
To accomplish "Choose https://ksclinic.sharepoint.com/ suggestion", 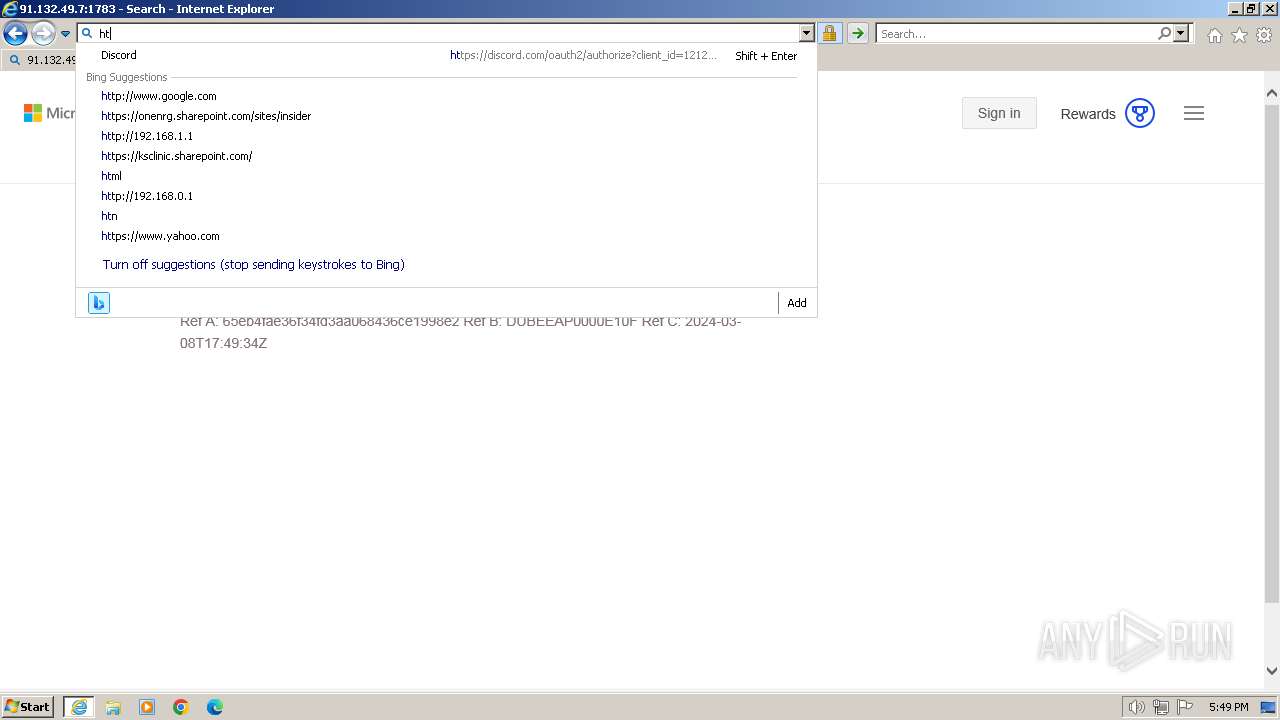I will pos(176,156).
